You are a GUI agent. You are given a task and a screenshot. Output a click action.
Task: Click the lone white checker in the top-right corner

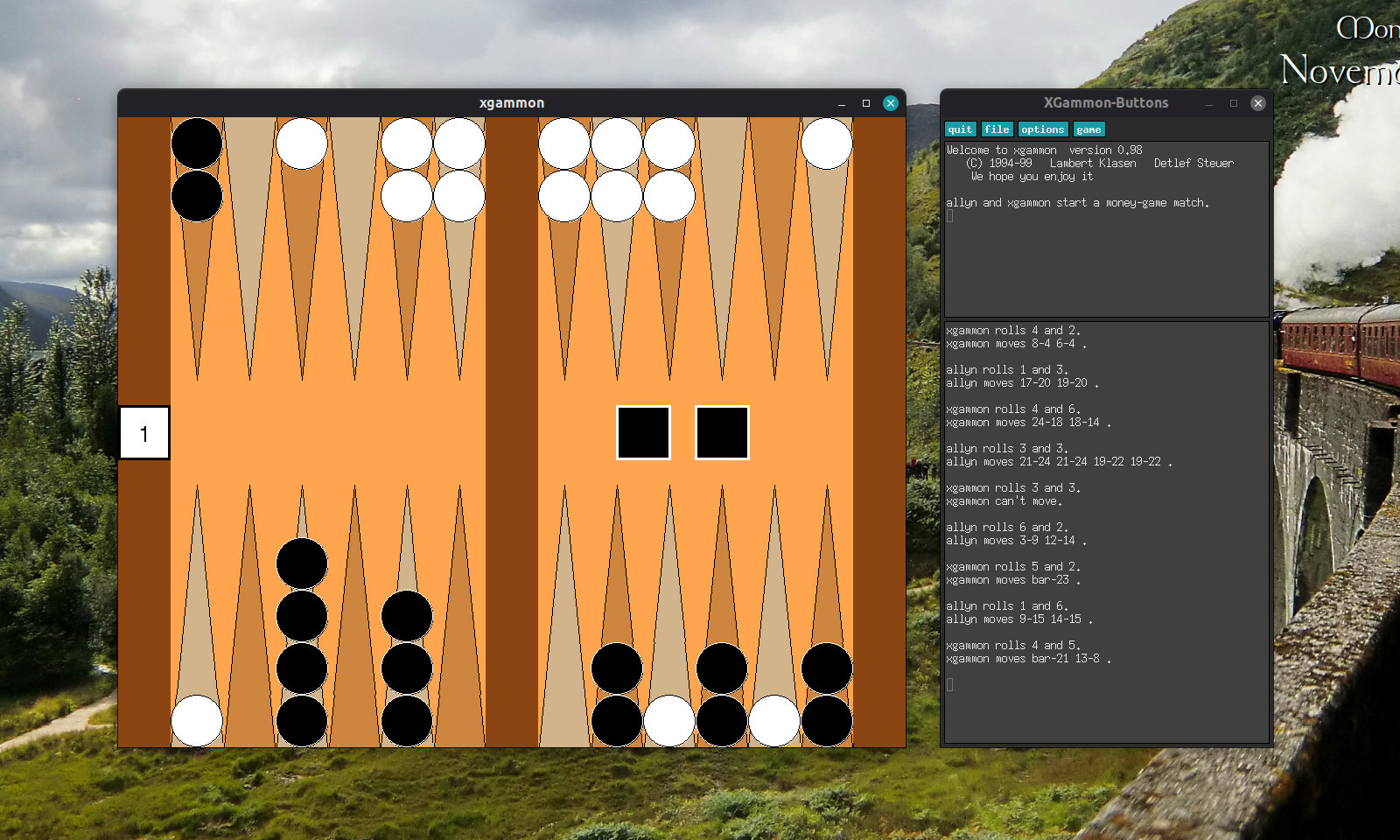[x=829, y=143]
